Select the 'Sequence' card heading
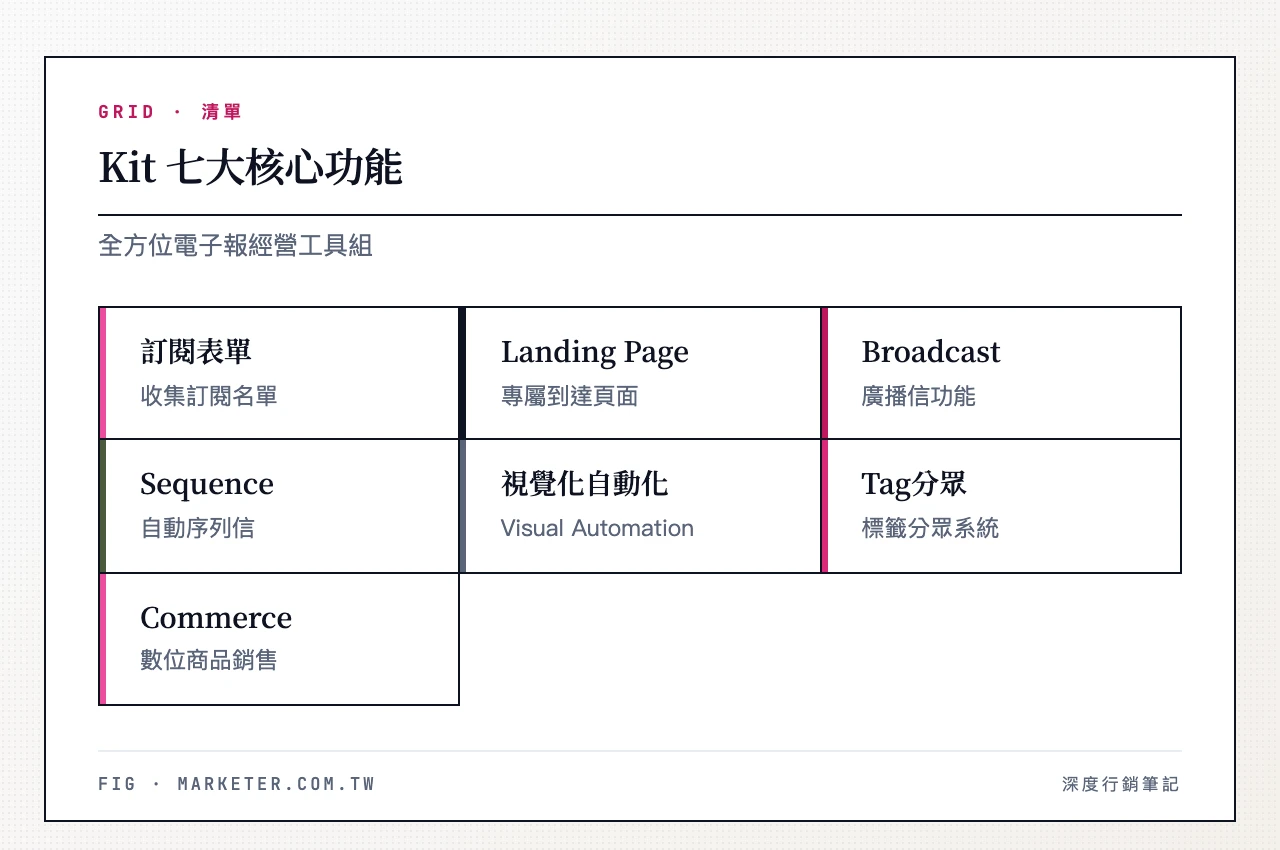Screen dimensions: 1280x850 [x=207, y=484]
